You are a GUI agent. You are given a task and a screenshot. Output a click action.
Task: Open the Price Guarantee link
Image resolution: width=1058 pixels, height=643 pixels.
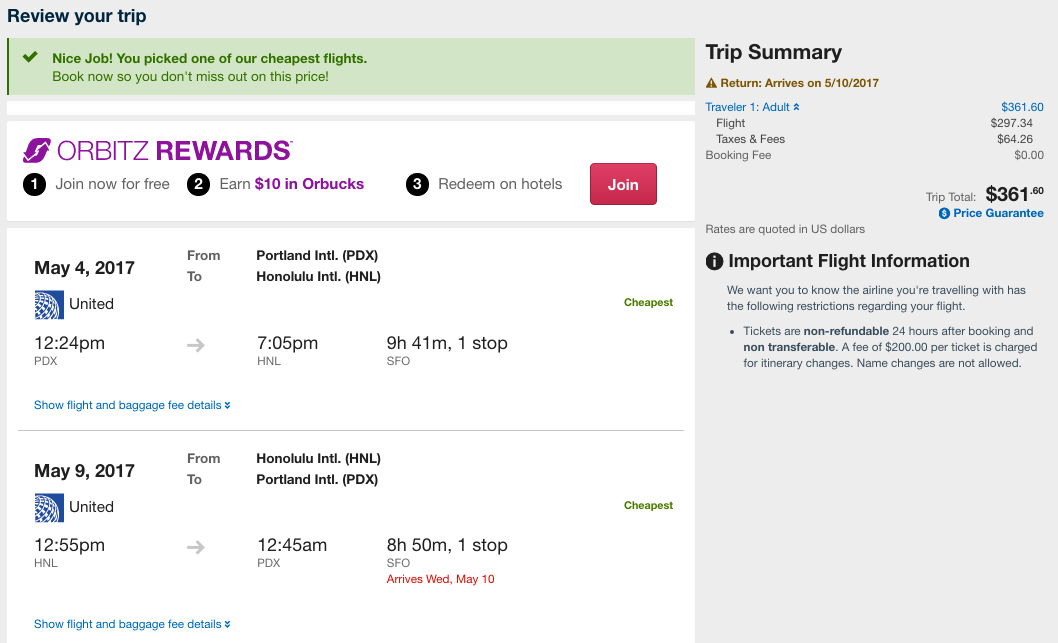coord(997,213)
